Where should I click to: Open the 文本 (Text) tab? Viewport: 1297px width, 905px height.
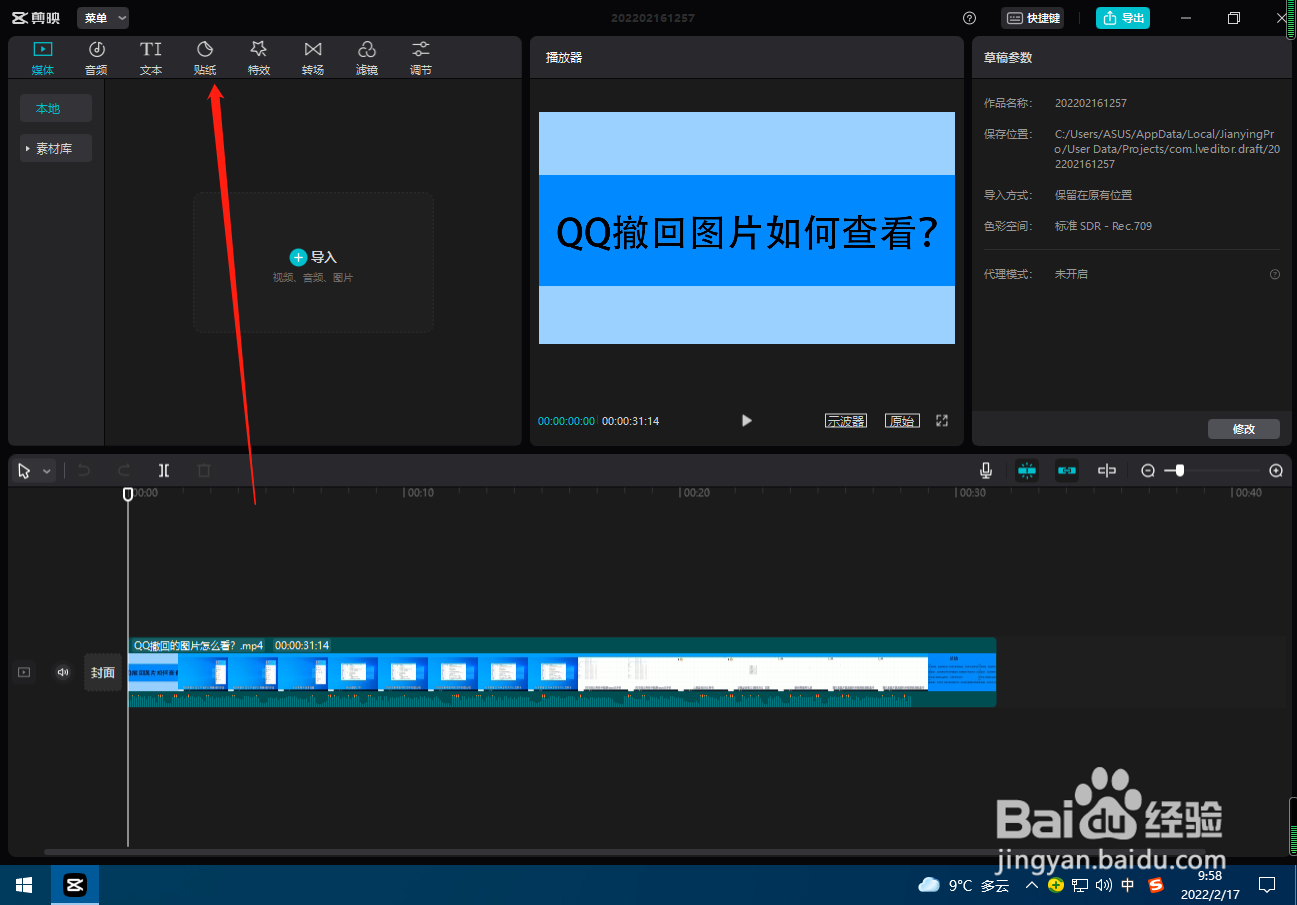[x=150, y=58]
